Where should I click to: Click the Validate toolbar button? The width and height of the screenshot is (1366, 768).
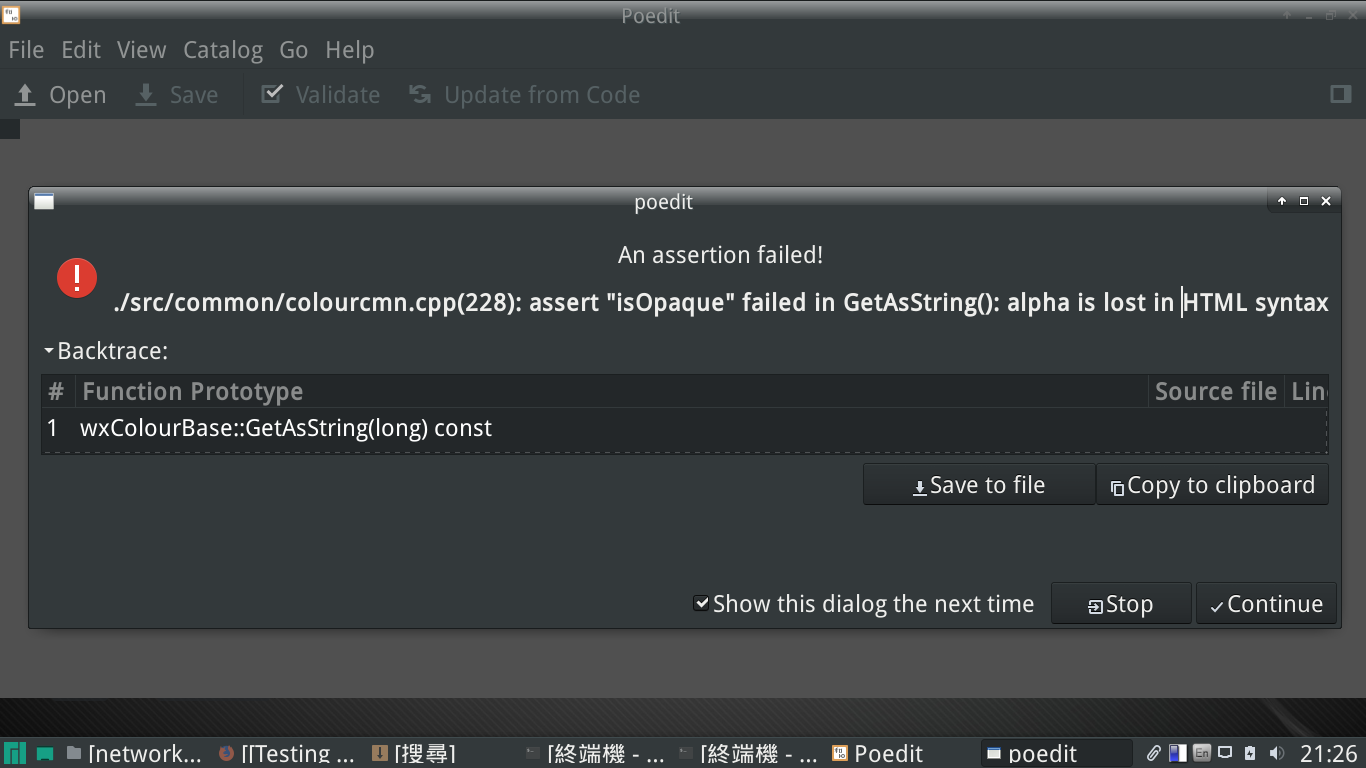tap(321, 95)
